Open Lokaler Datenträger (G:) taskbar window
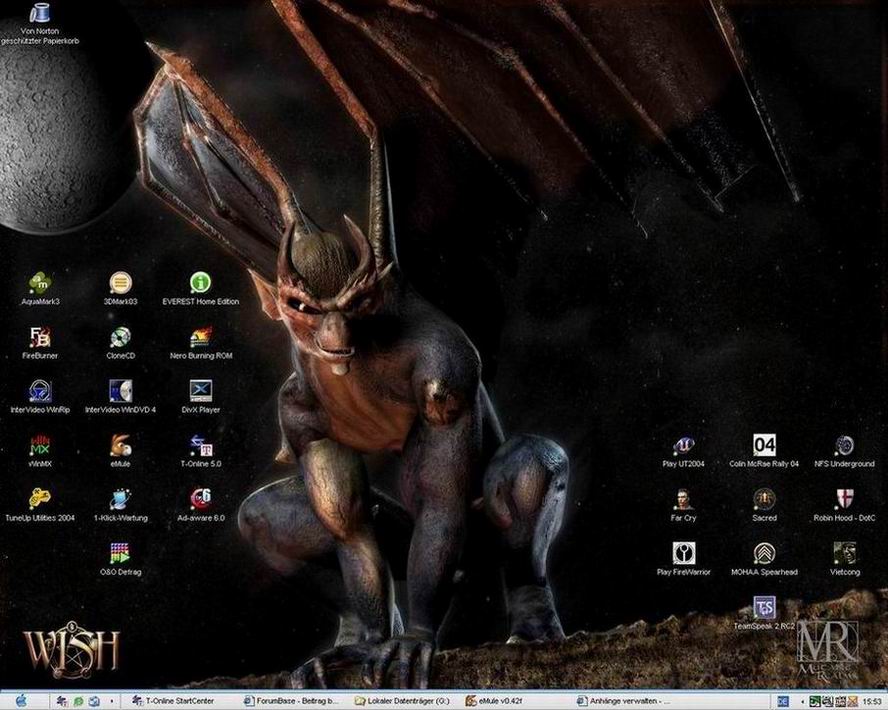Viewport: 888px width, 710px height. point(402,701)
